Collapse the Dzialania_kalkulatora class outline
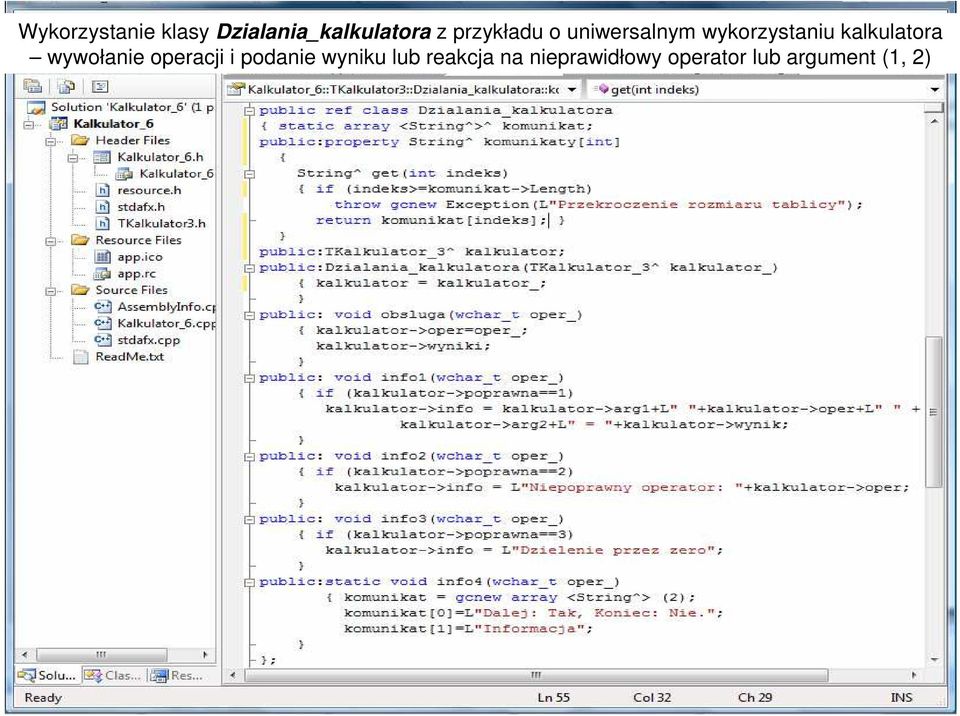The height and width of the screenshot is (716, 960). click(249, 111)
